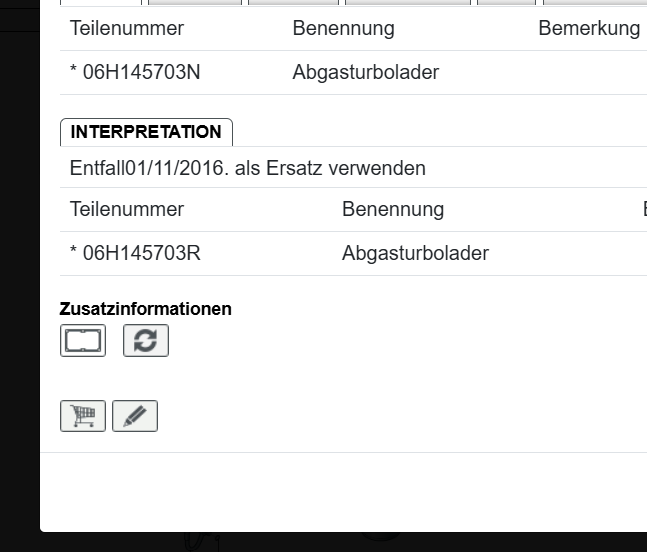647x552 pixels.
Task: Click the Entfall 01/11/2016 note text
Action: click(248, 168)
